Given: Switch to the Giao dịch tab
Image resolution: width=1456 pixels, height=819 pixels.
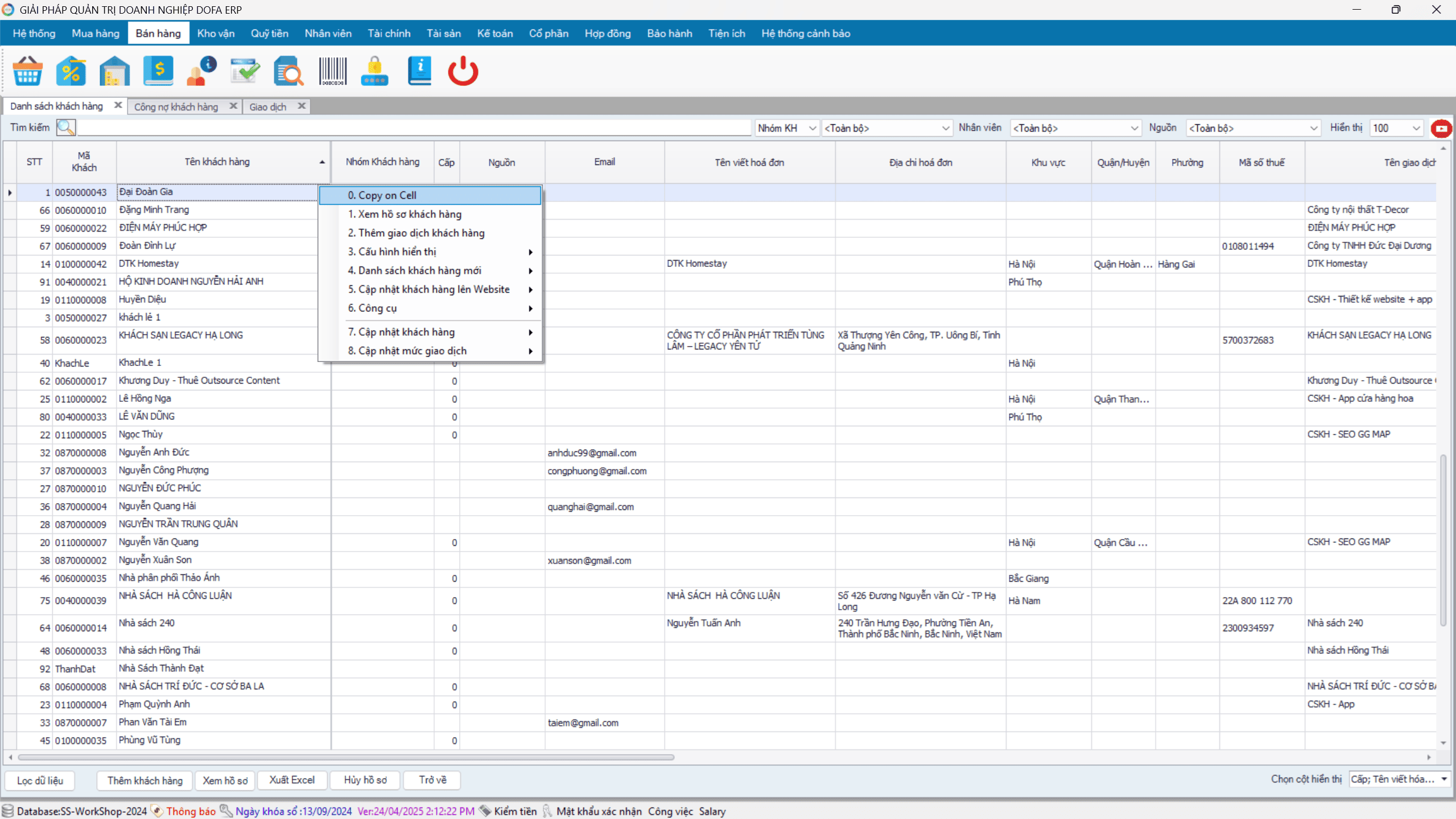Looking at the screenshot, I should pyautogui.click(x=267, y=106).
